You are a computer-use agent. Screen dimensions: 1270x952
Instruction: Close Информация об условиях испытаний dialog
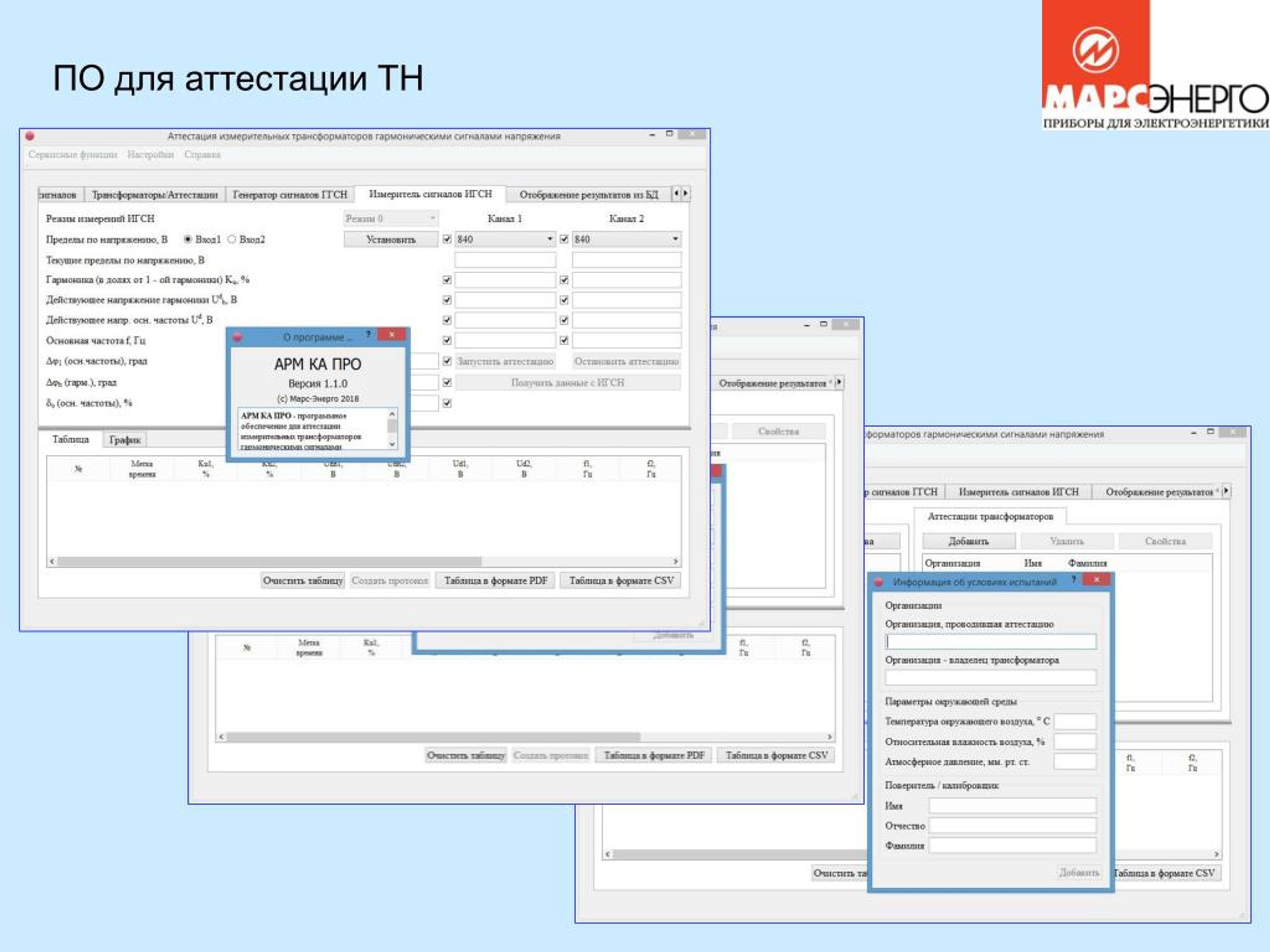tap(1096, 580)
